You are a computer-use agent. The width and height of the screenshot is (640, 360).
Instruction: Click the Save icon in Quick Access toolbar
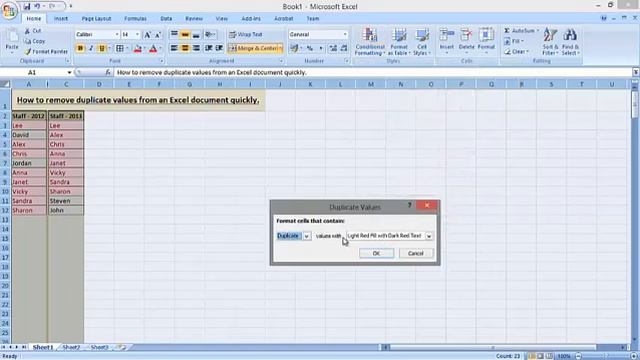click(x=27, y=6)
